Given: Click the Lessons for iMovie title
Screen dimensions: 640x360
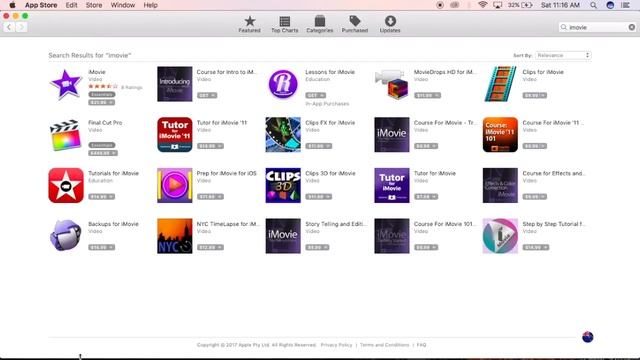Looking at the screenshot, I should tap(330, 72).
